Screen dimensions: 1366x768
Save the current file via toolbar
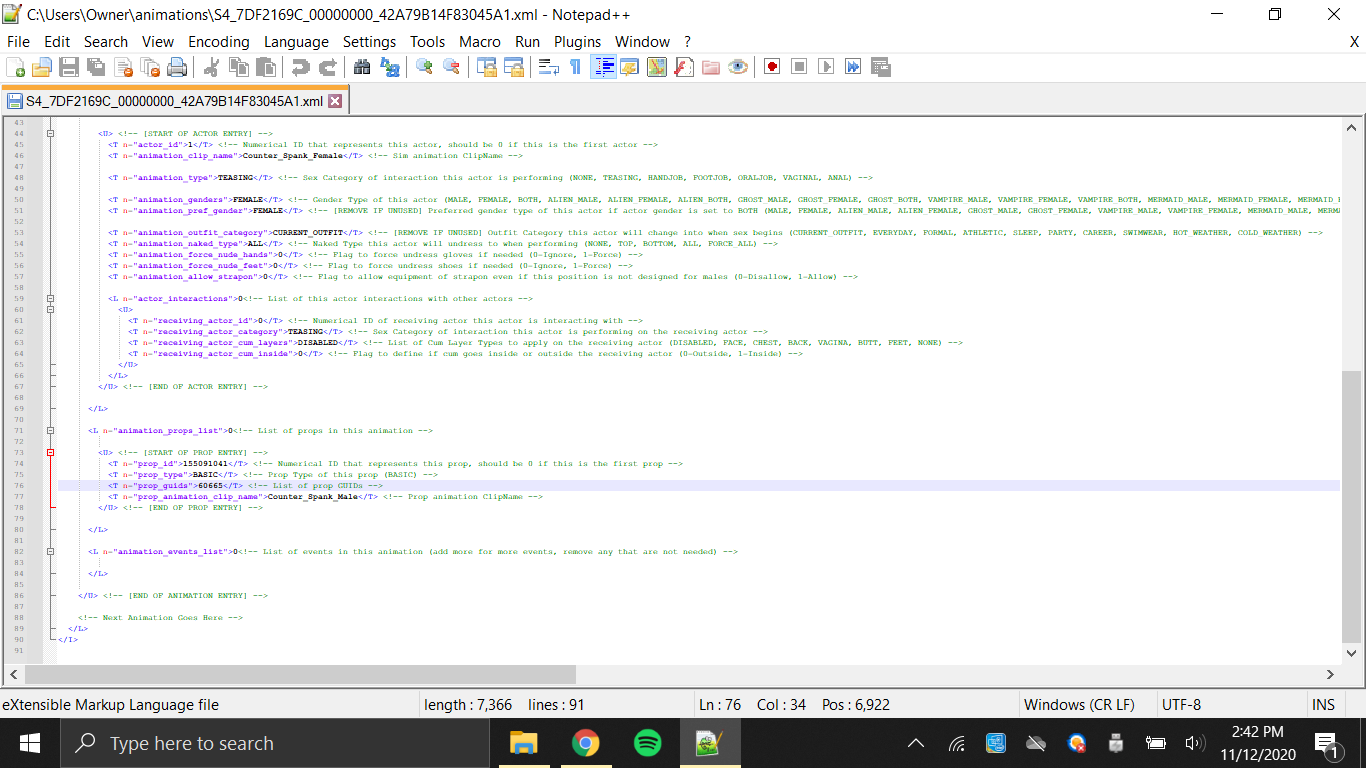(x=69, y=67)
